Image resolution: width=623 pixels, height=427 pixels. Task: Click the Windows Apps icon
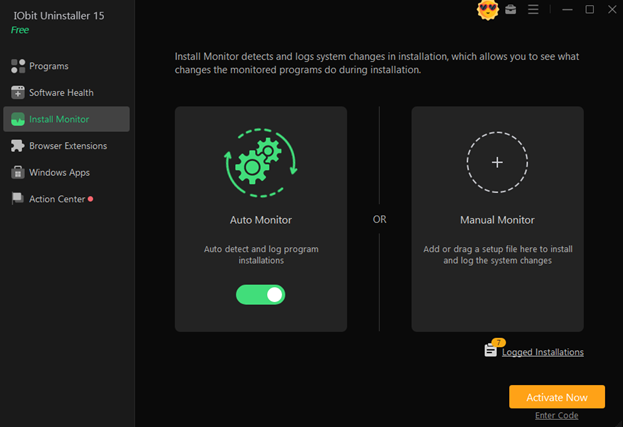click(18, 172)
